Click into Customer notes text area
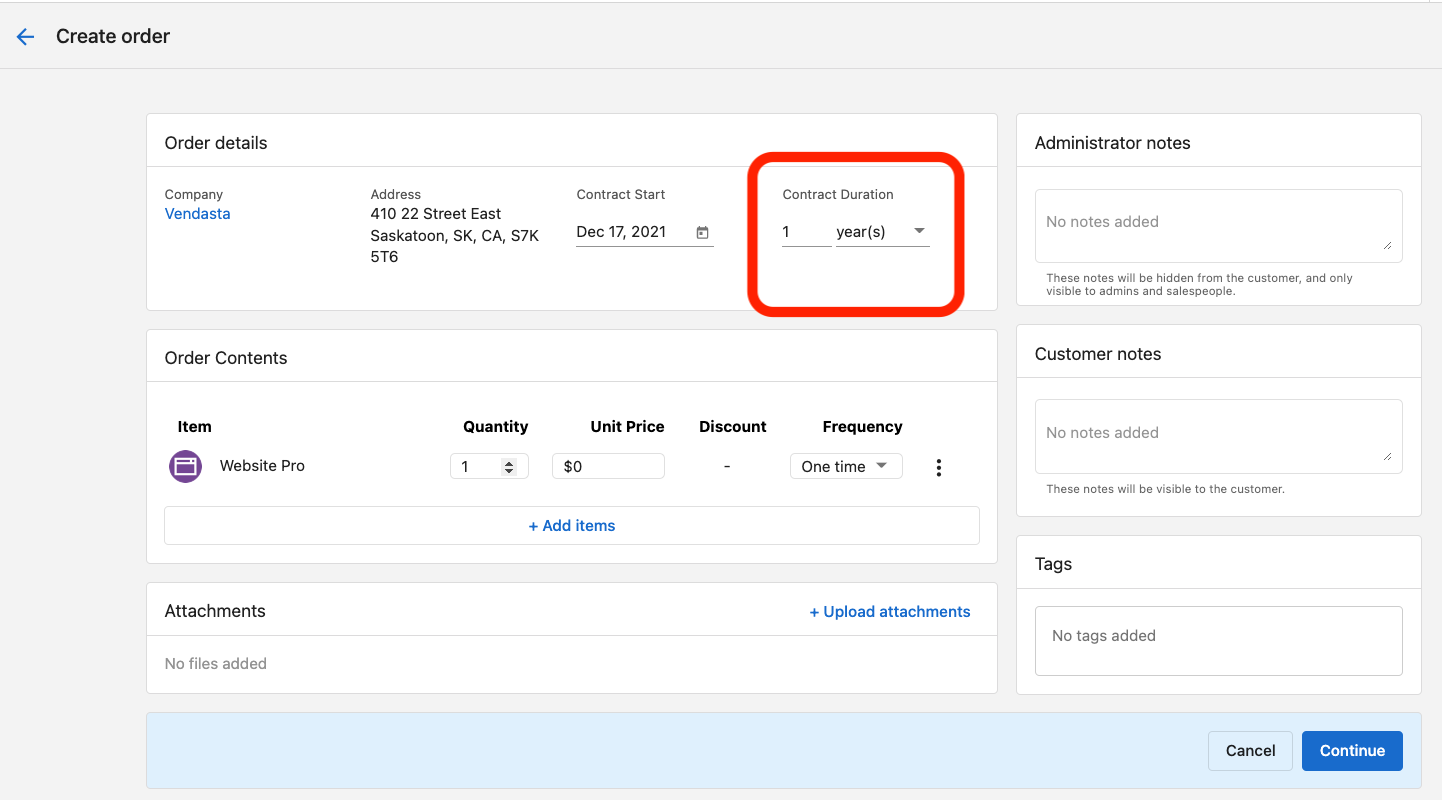 click(x=1218, y=437)
